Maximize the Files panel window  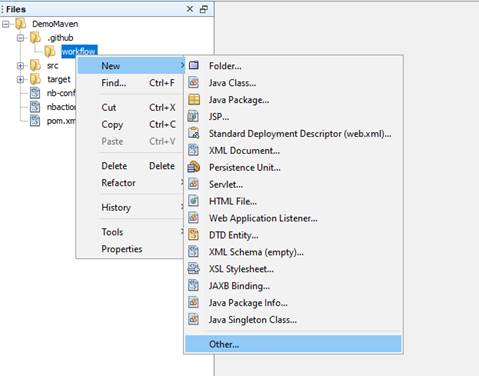(204, 9)
